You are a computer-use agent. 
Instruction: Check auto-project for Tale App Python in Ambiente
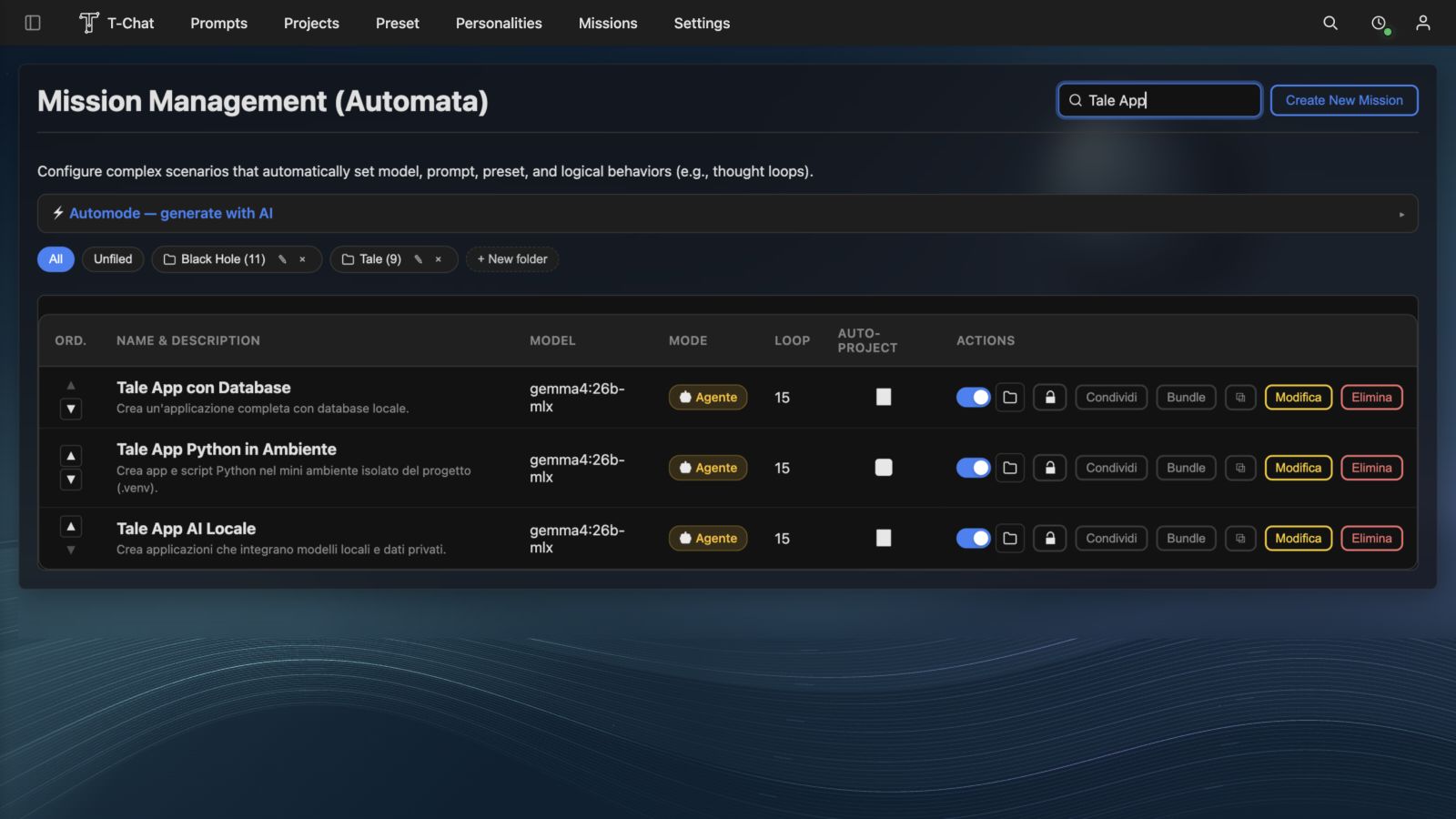pos(884,468)
